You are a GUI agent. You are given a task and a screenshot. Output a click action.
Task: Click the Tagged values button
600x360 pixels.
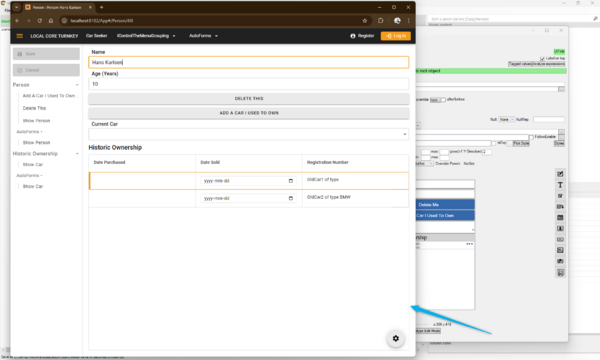click(x=520, y=64)
